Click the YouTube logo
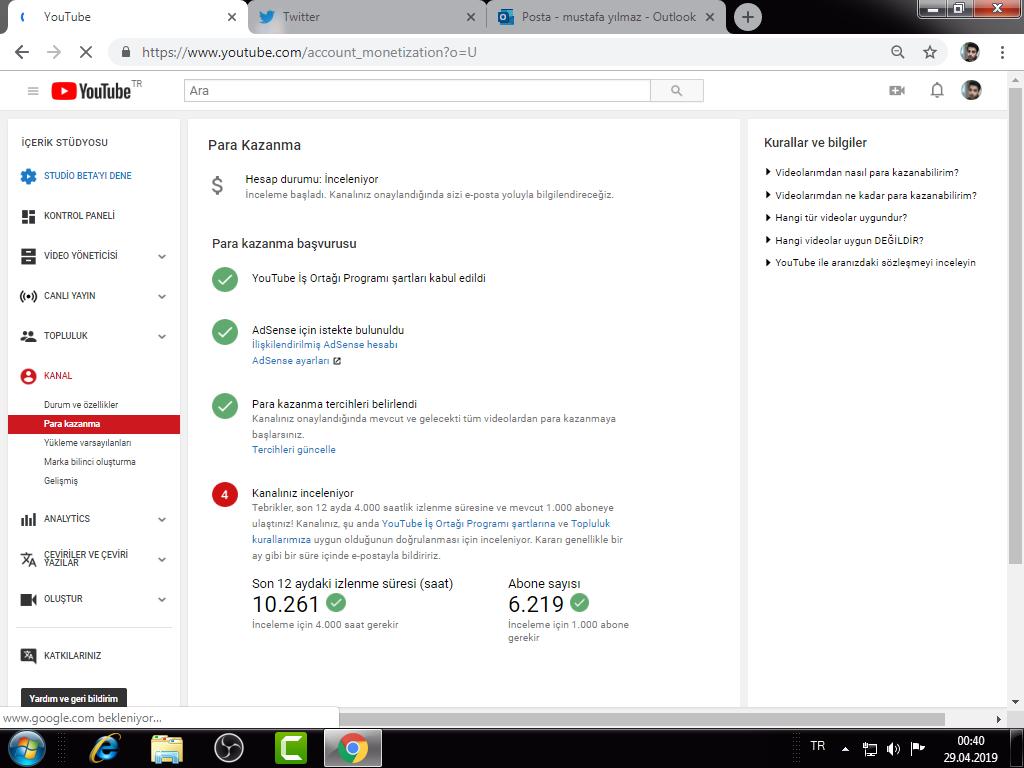 point(91,91)
